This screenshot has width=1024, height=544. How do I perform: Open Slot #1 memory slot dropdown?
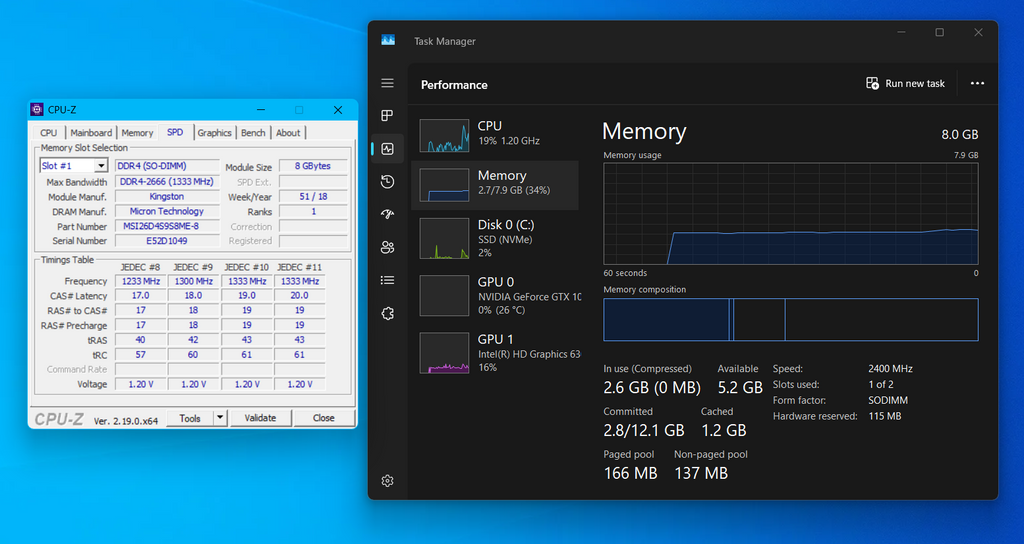pyautogui.click(x=74, y=166)
